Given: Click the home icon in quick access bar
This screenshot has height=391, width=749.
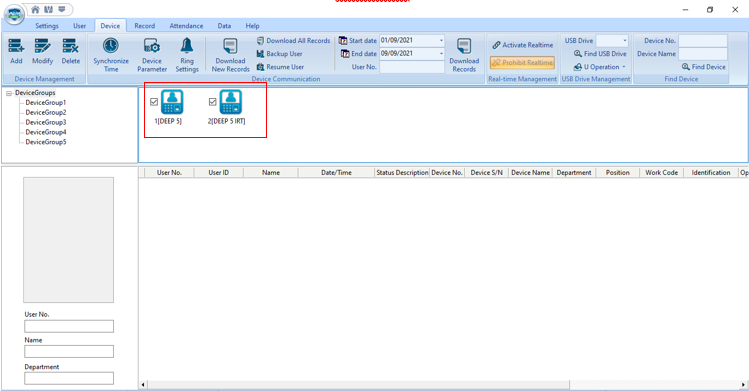Looking at the screenshot, I should tap(35, 9).
